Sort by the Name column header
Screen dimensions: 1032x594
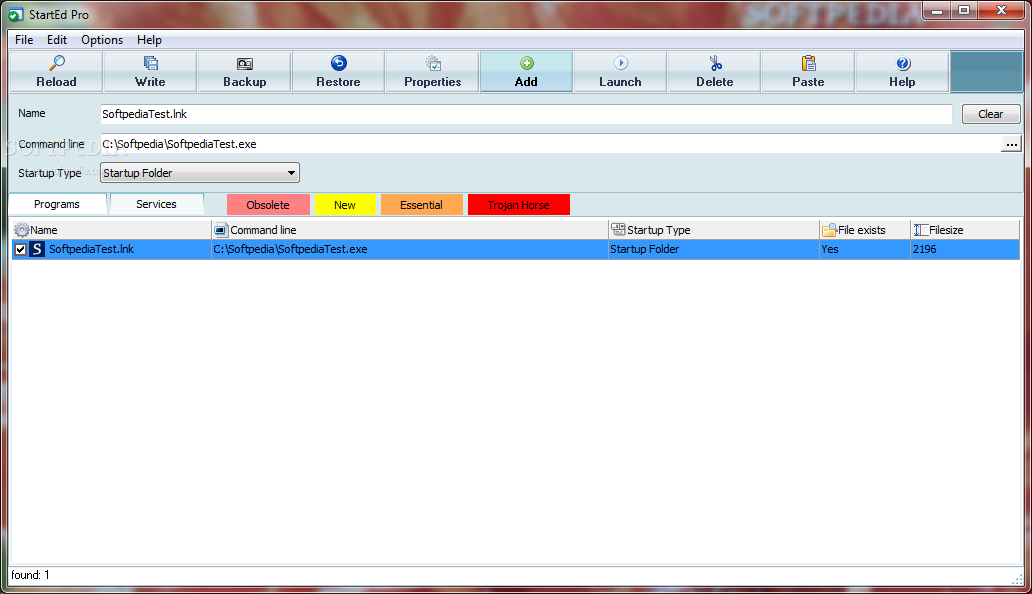111,230
